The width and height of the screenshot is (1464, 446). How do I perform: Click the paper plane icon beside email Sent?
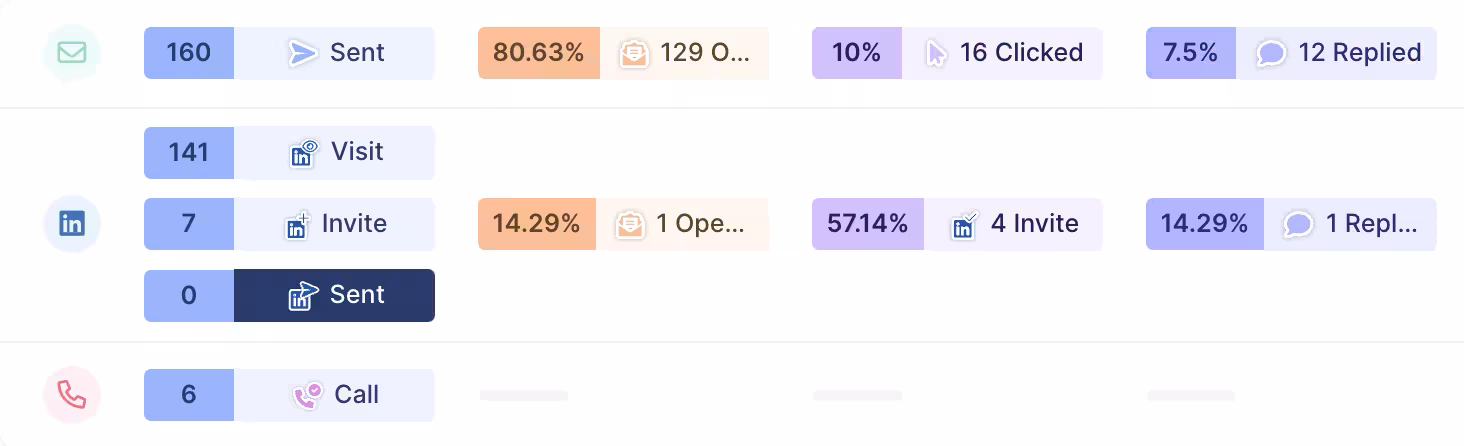coord(303,53)
